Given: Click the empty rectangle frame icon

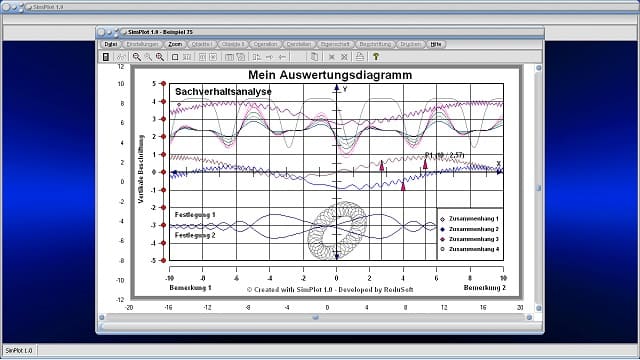Looking at the screenshot, I should (x=175, y=57).
